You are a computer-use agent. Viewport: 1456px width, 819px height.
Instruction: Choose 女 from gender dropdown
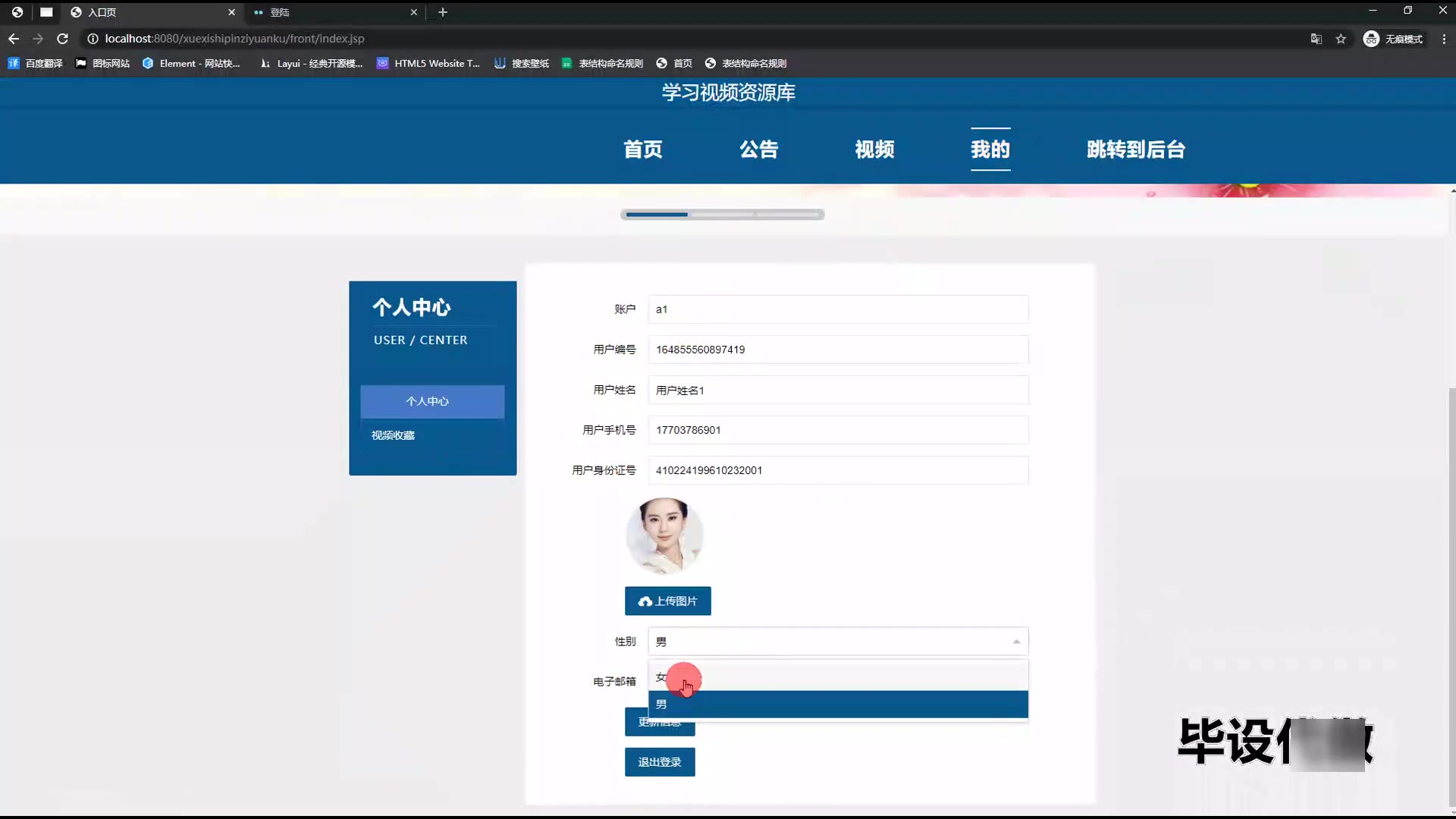click(x=838, y=676)
